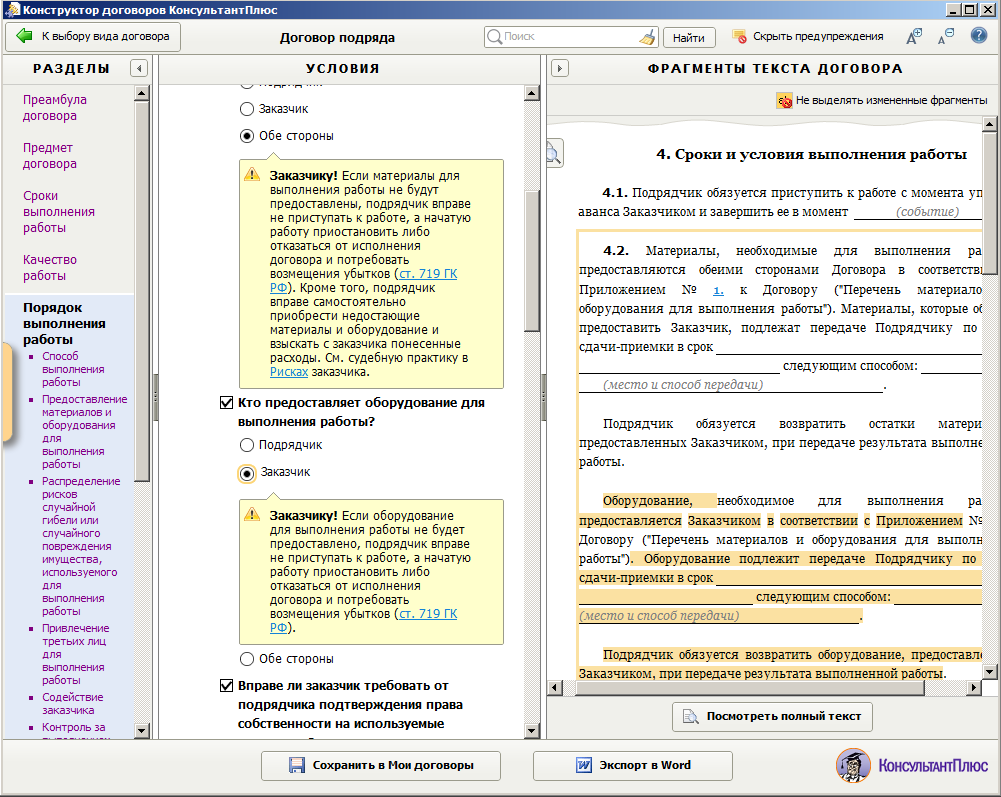Click the Word export icon
The image size is (1001, 797).
point(583,765)
